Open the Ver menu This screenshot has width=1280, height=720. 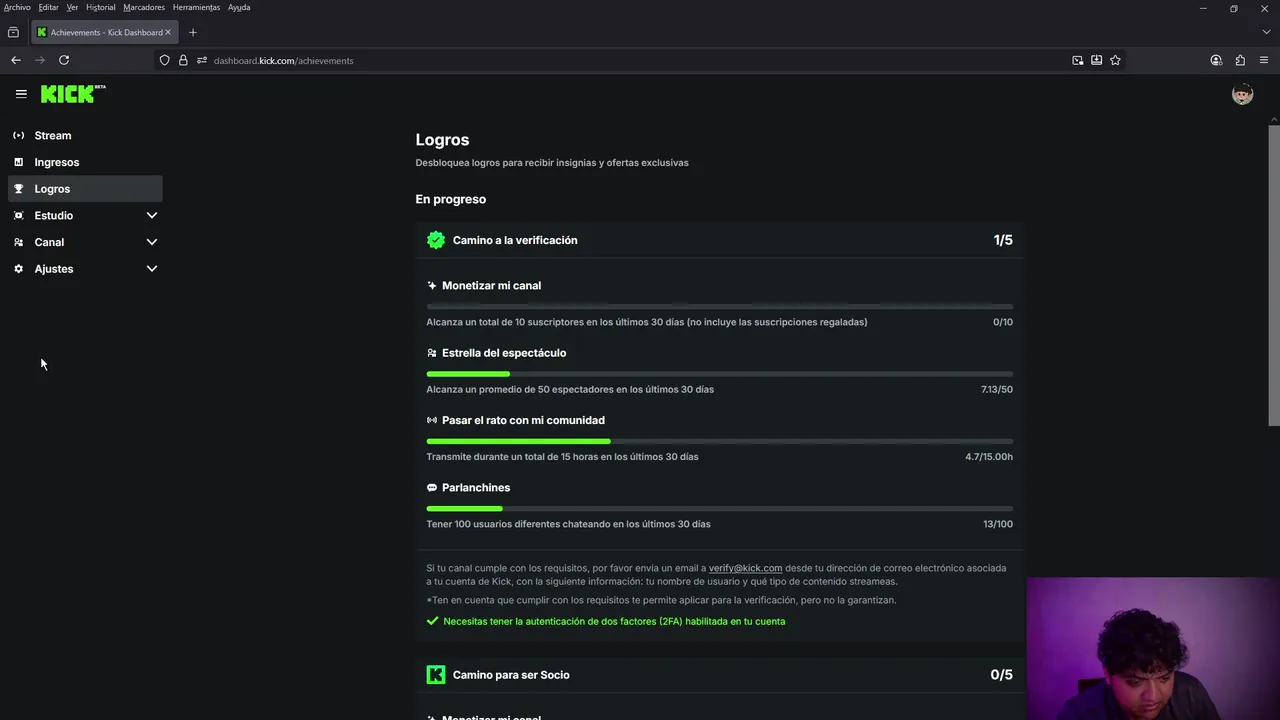pos(72,7)
